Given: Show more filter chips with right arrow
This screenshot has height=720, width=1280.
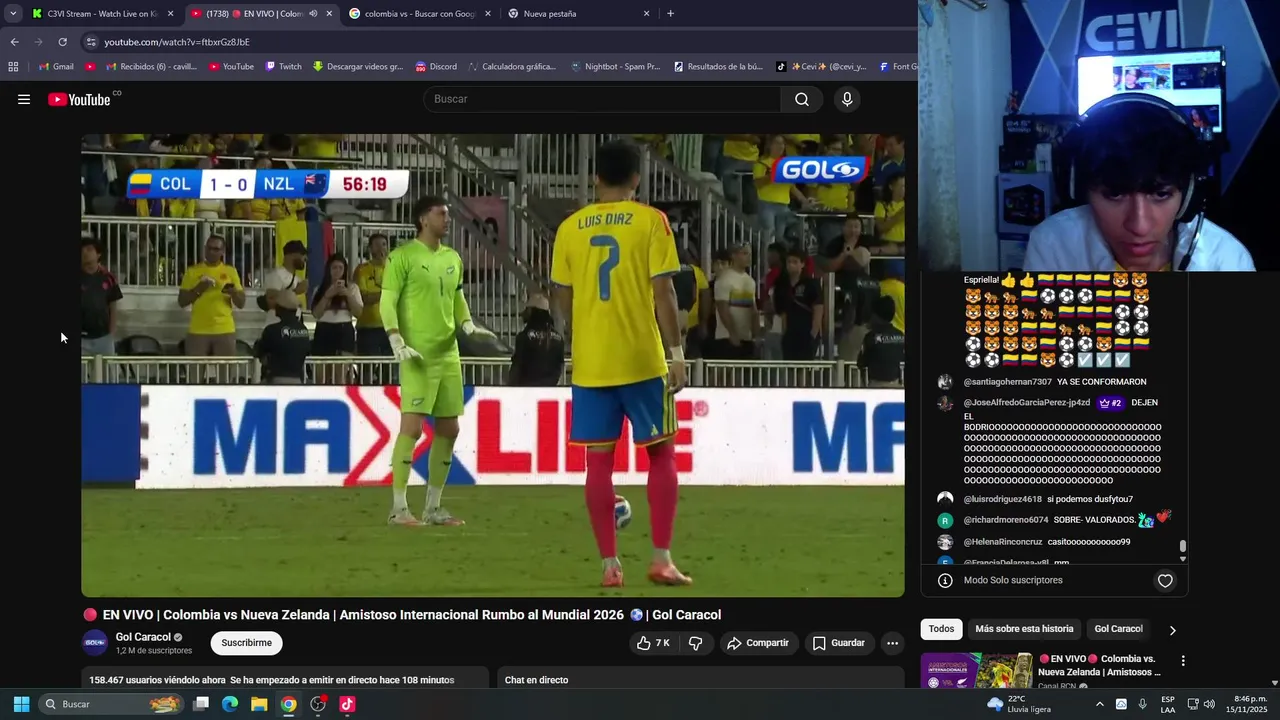Looking at the screenshot, I should 1172,630.
